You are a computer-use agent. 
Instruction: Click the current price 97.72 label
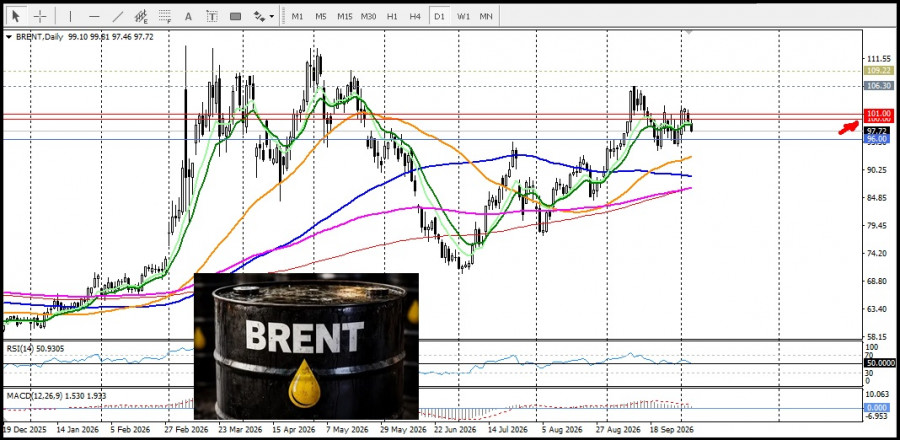tap(878, 131)
